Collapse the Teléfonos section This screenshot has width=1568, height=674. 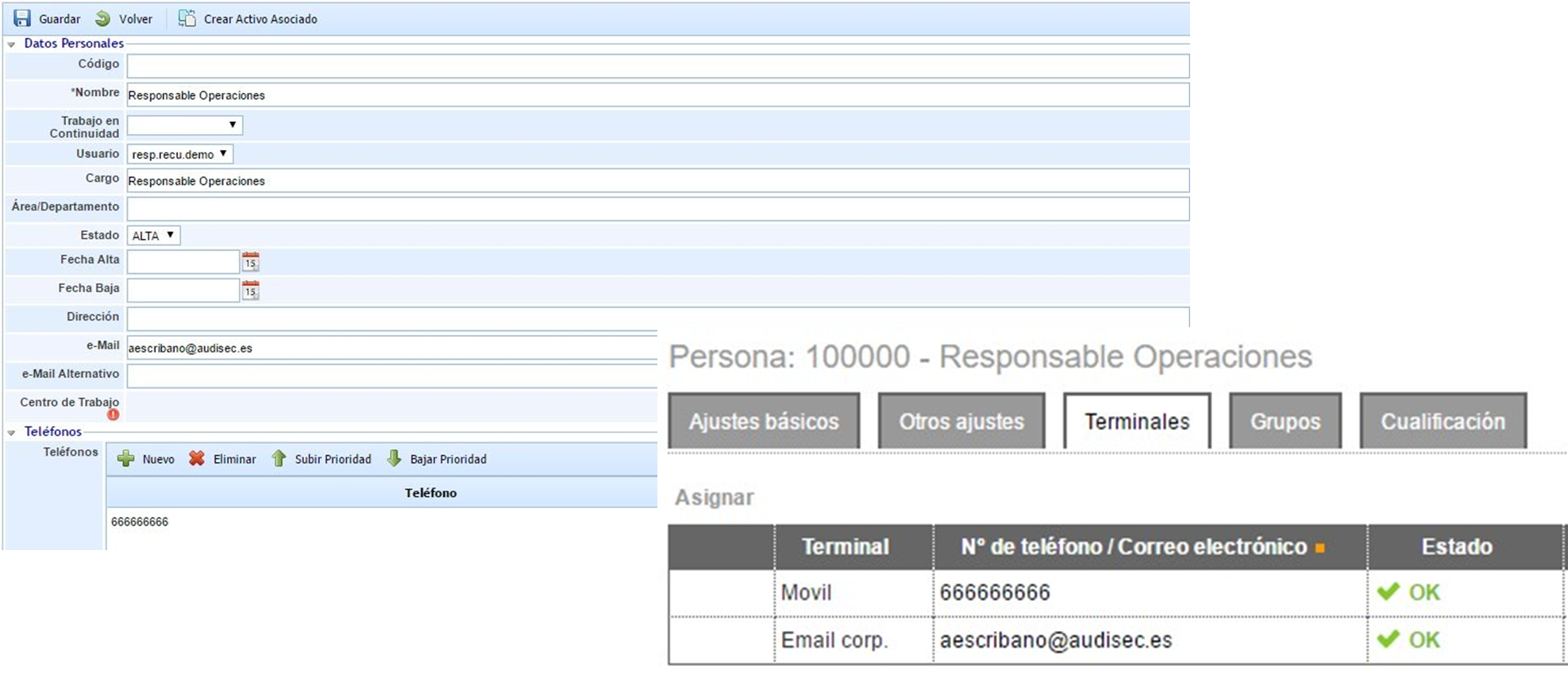point(11,433)
